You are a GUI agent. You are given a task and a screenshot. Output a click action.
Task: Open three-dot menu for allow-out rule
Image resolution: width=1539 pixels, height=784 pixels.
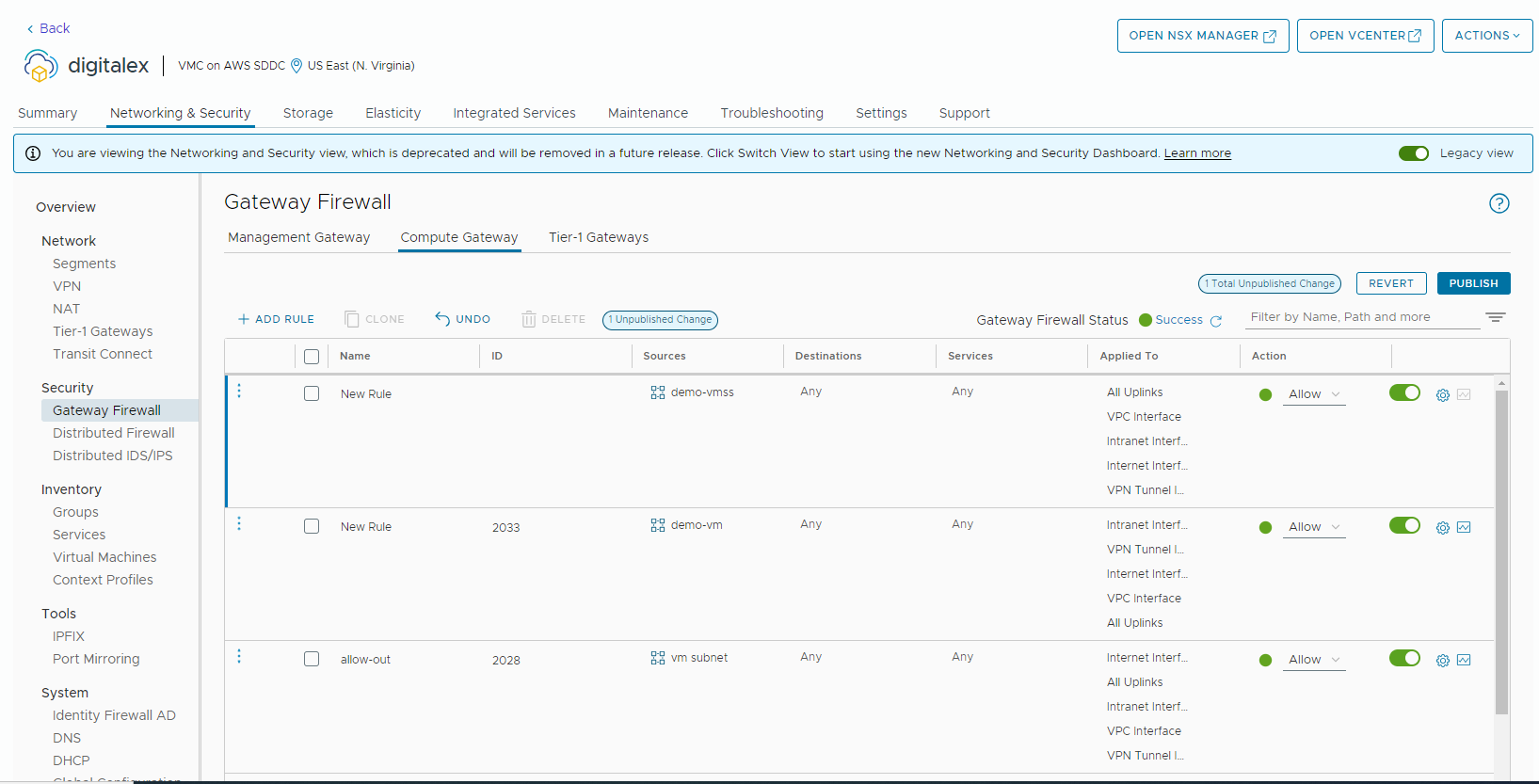[x=239, y=657]
